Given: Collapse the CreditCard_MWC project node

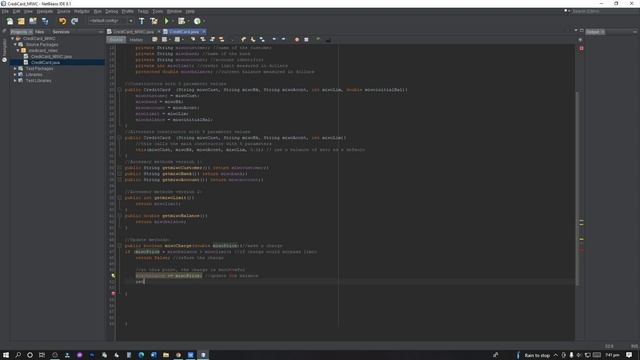Looking at the screenshot, I should tap(12, 38).
